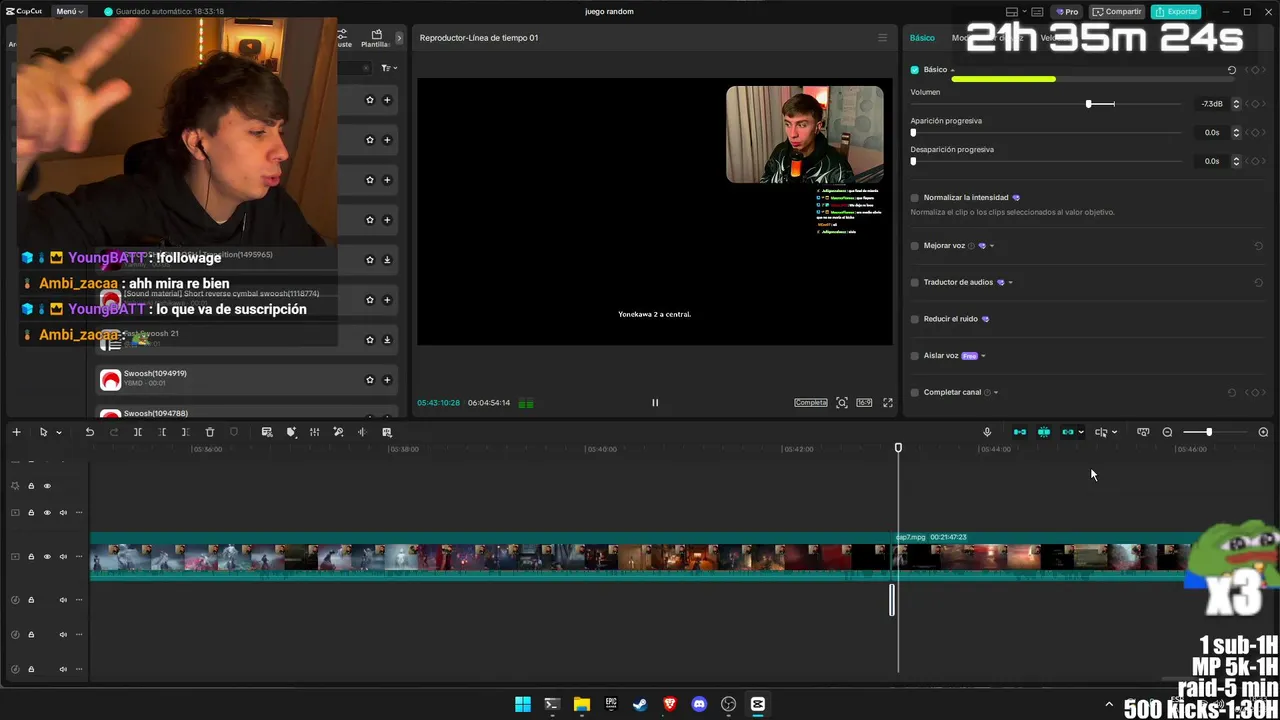Hide the cap7.mpg main track with eye

(47, 556)
